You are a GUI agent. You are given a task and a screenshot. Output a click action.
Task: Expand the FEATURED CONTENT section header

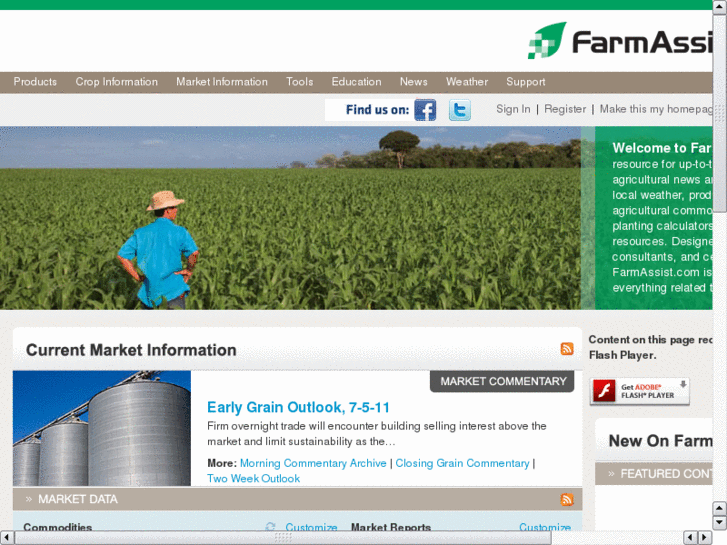tap(654, 474)
